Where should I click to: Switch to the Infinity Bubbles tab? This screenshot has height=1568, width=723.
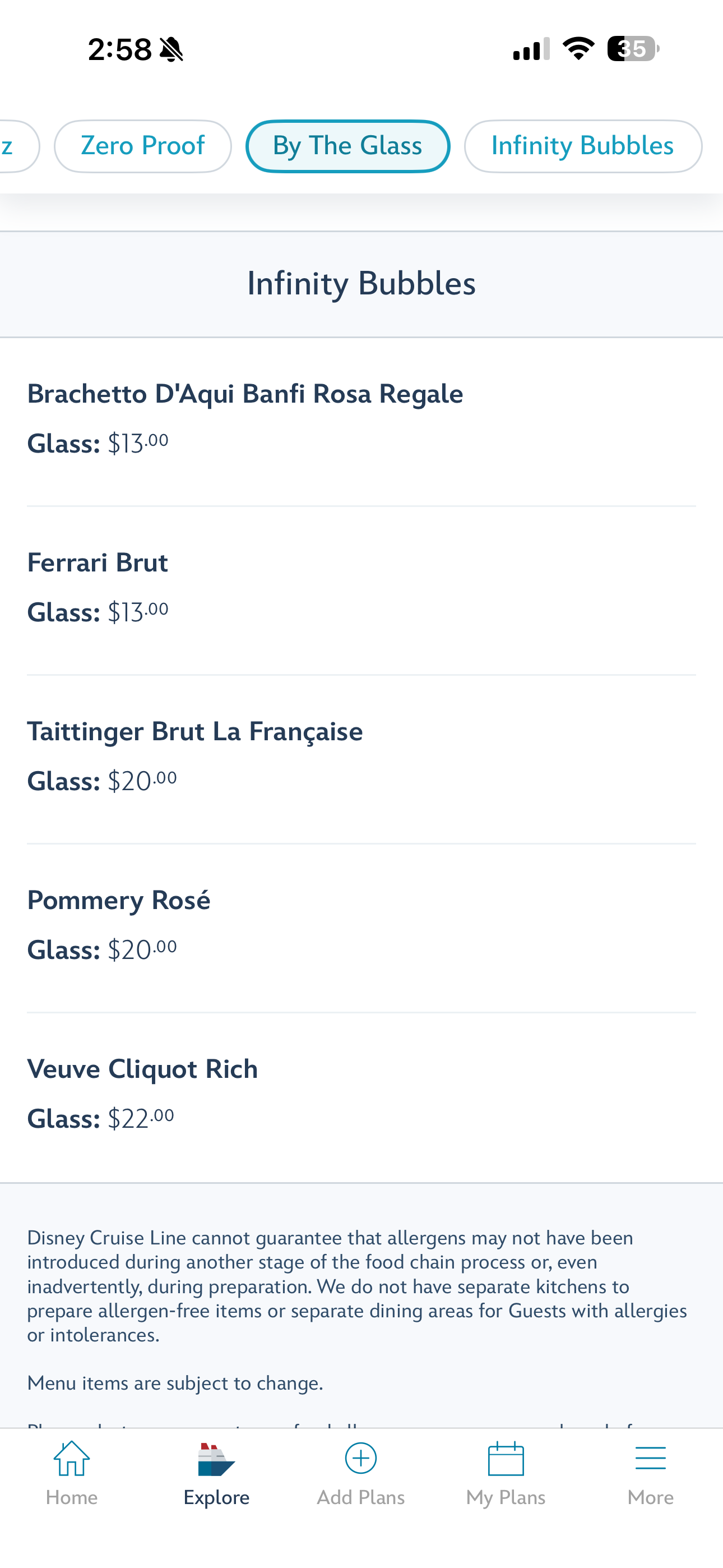[x=582, y=146]
